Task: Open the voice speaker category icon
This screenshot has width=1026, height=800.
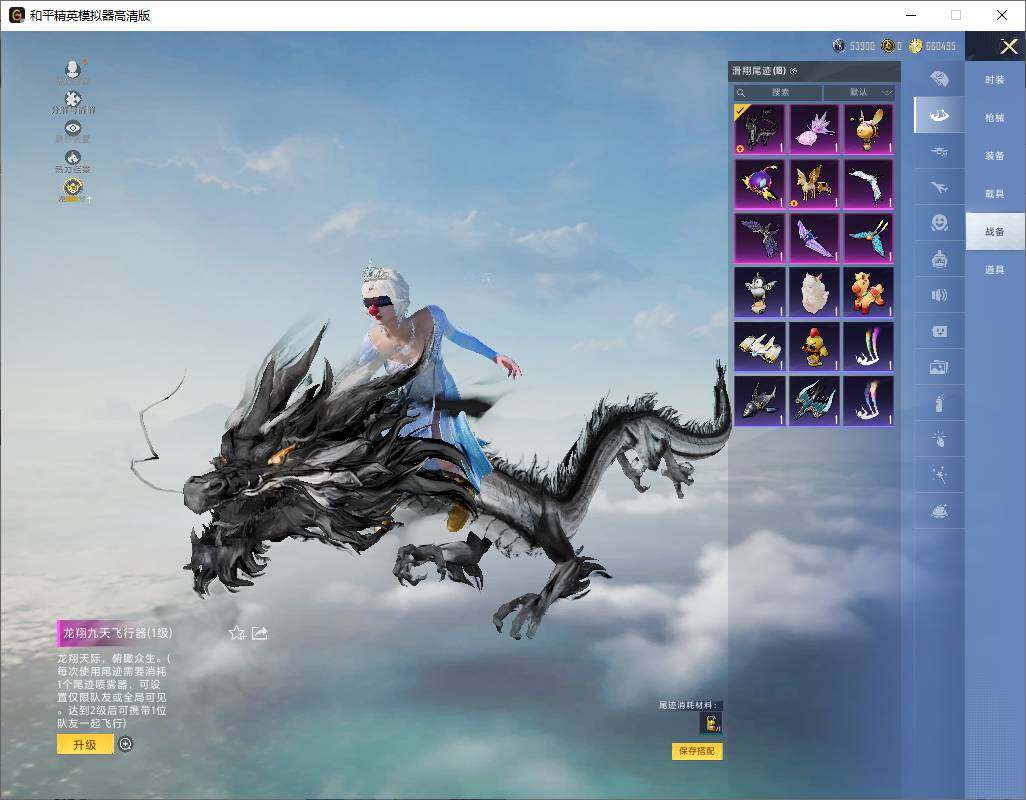Action: pos(939,295)
